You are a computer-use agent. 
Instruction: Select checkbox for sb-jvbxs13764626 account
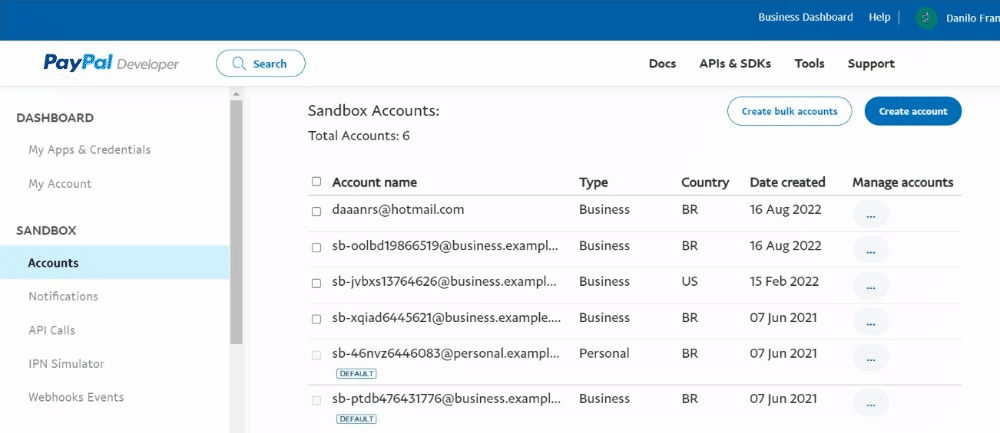[316, 283]
